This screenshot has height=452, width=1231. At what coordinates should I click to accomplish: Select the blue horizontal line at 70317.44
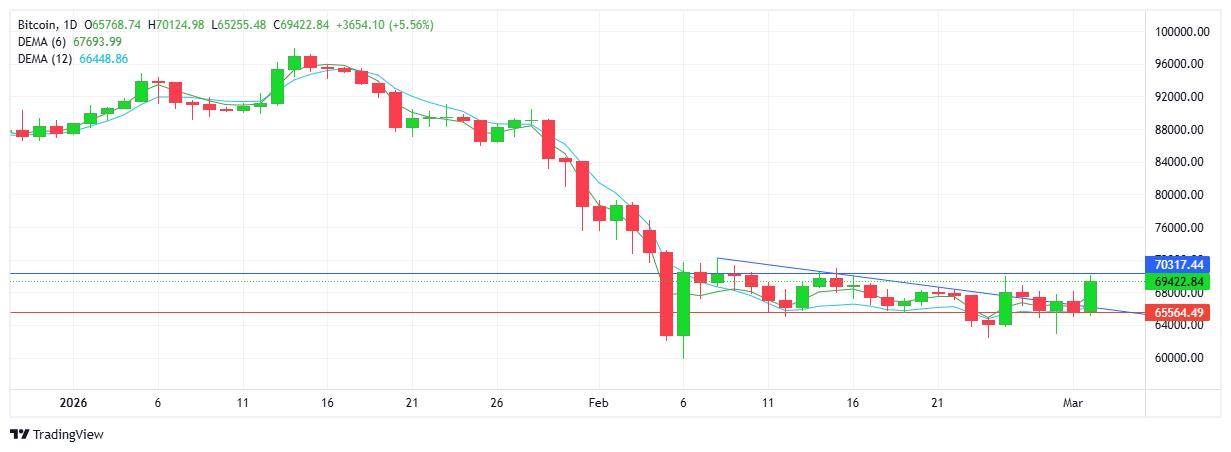click(400, 273)
